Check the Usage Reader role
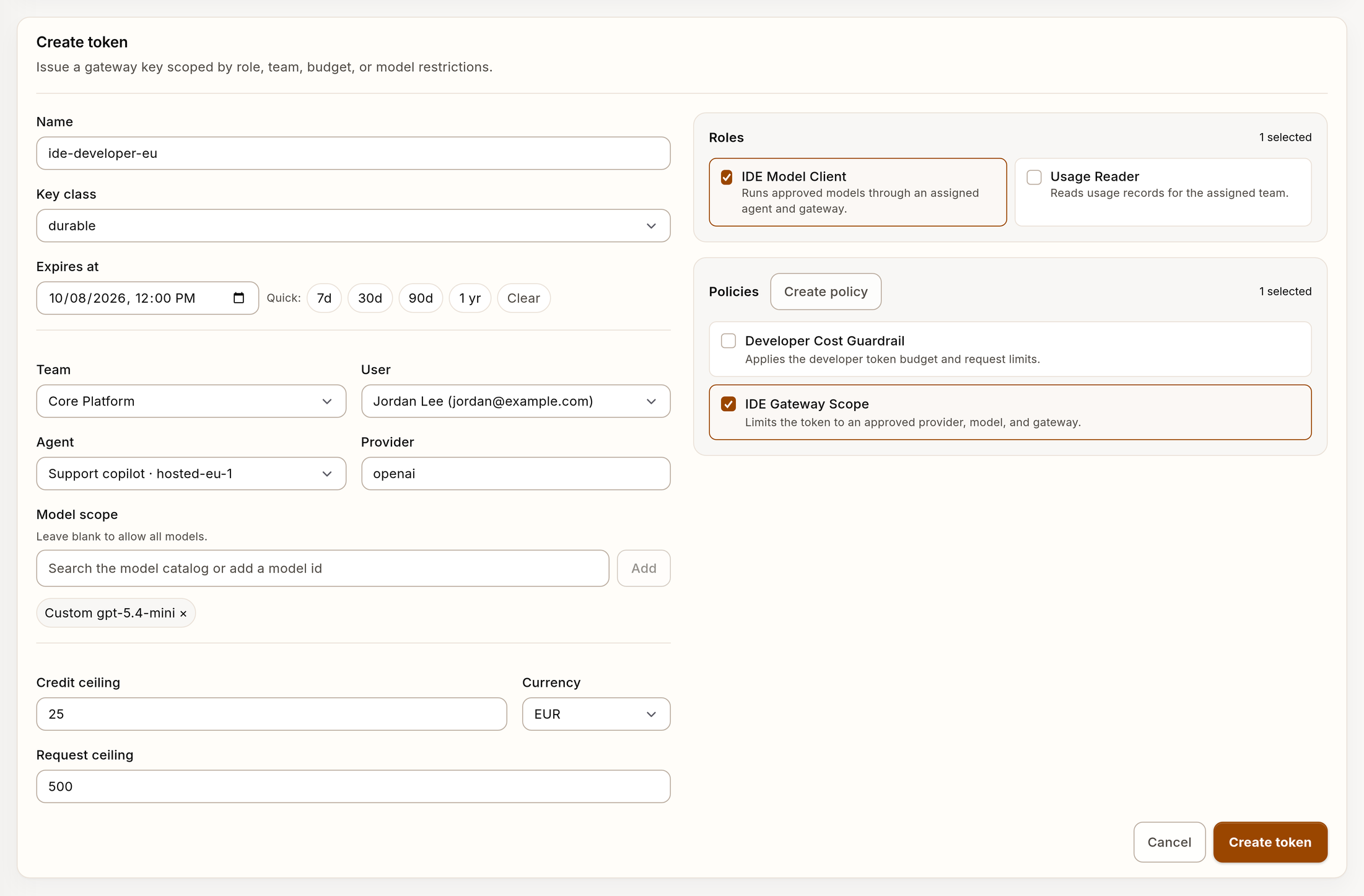This screenshot has width=1364, height=896. click(1034, 177)
